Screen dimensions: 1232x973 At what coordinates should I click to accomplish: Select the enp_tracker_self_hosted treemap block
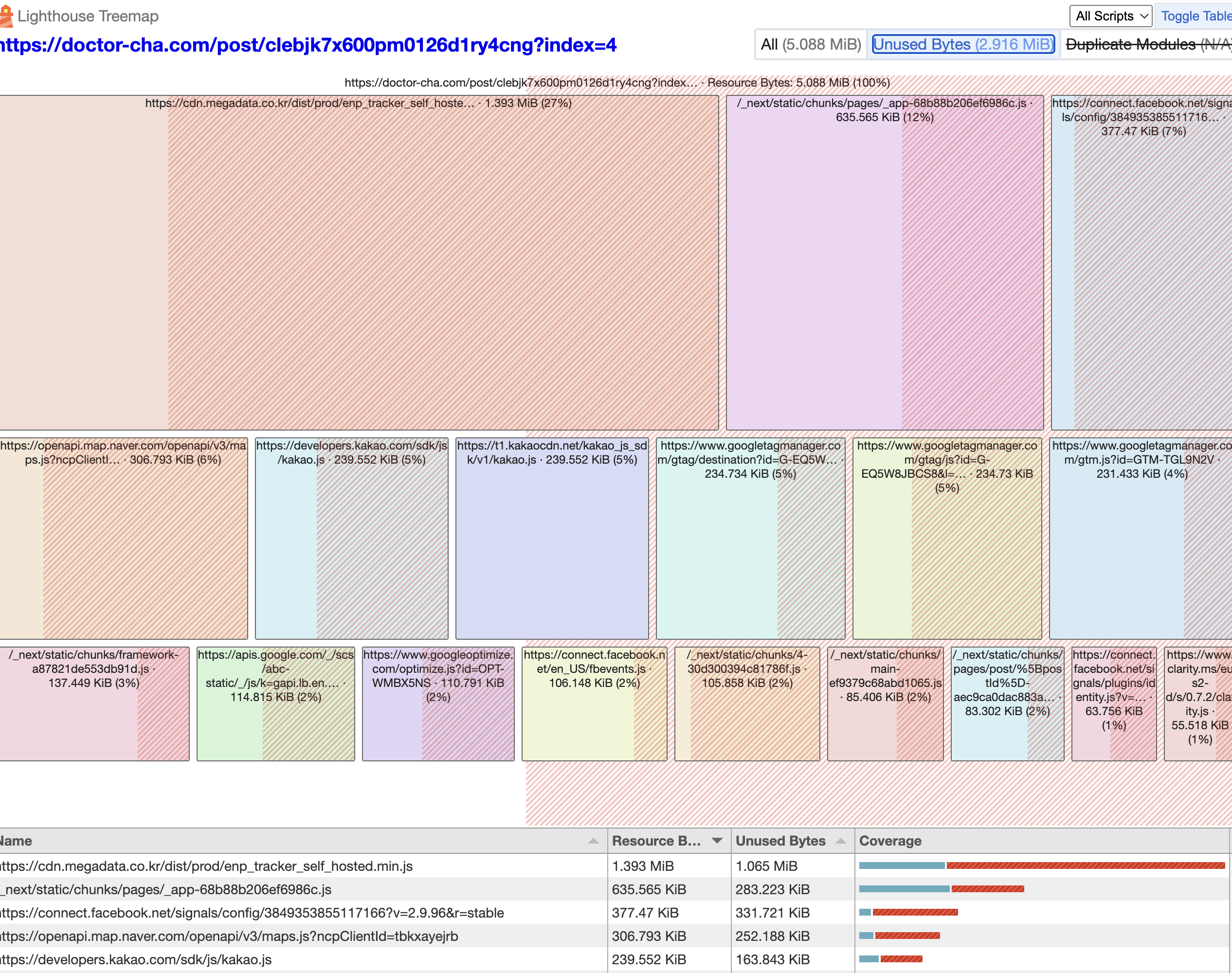click(359, 263)
